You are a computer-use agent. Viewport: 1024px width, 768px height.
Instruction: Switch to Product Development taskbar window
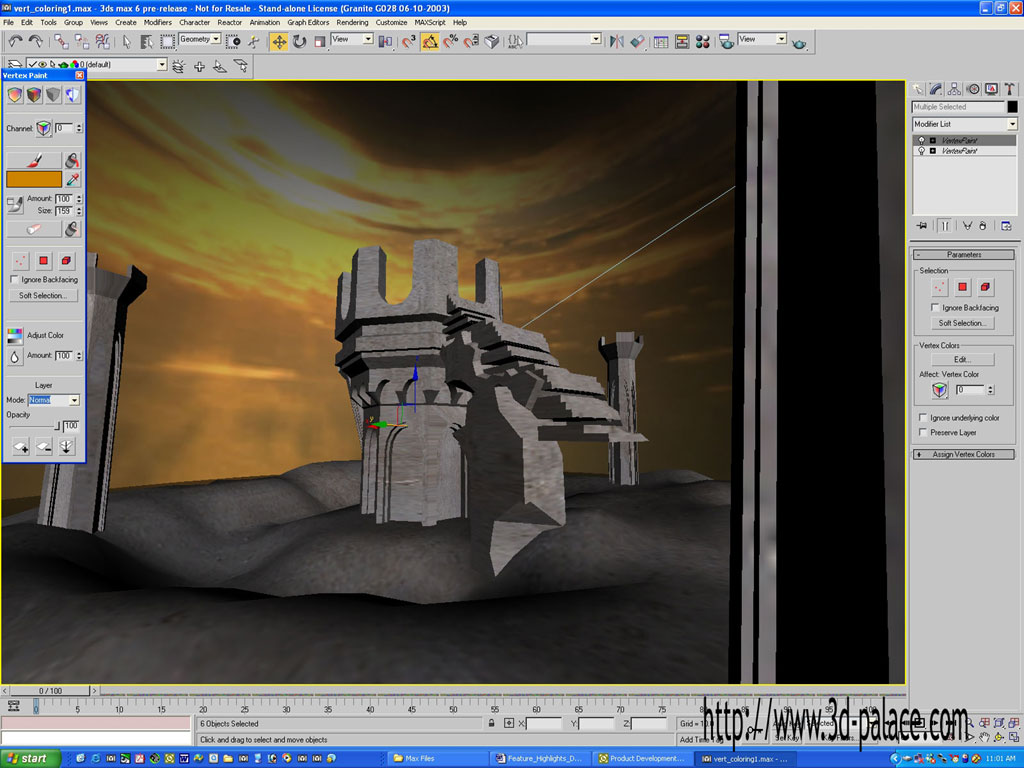pyautogui.click(x=642, y=758)
